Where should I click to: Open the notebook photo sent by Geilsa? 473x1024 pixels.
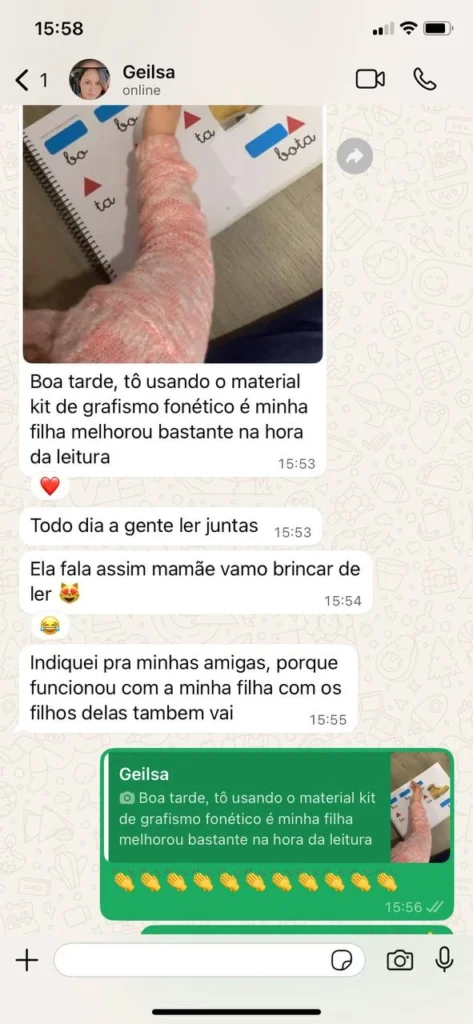tap(173, 234)
